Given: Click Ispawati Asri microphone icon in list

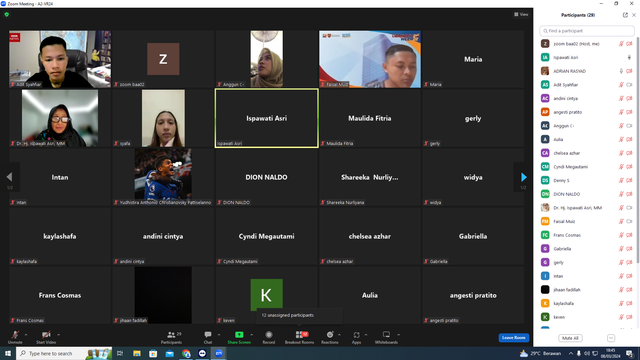Looking at the screenshot, I should tap(629, 58).
